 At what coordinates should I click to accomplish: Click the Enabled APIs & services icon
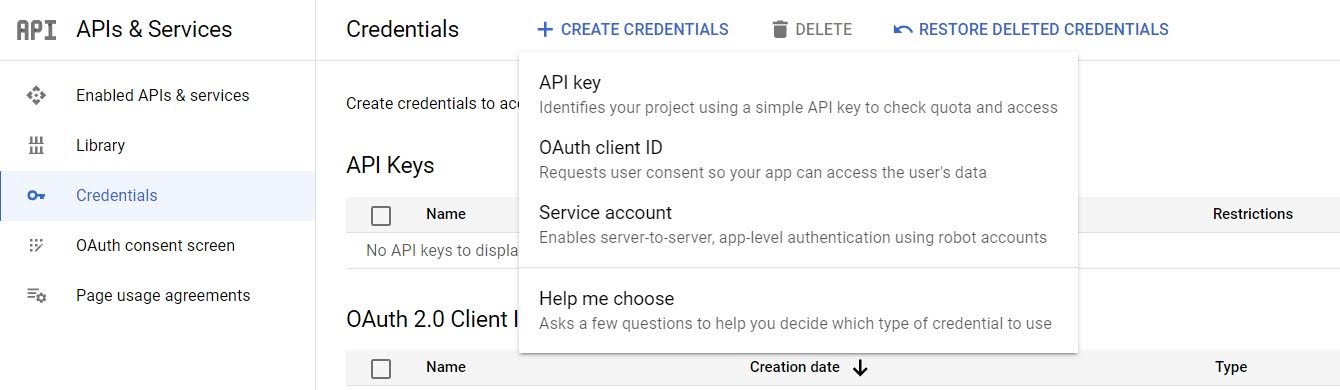point(37,96)
